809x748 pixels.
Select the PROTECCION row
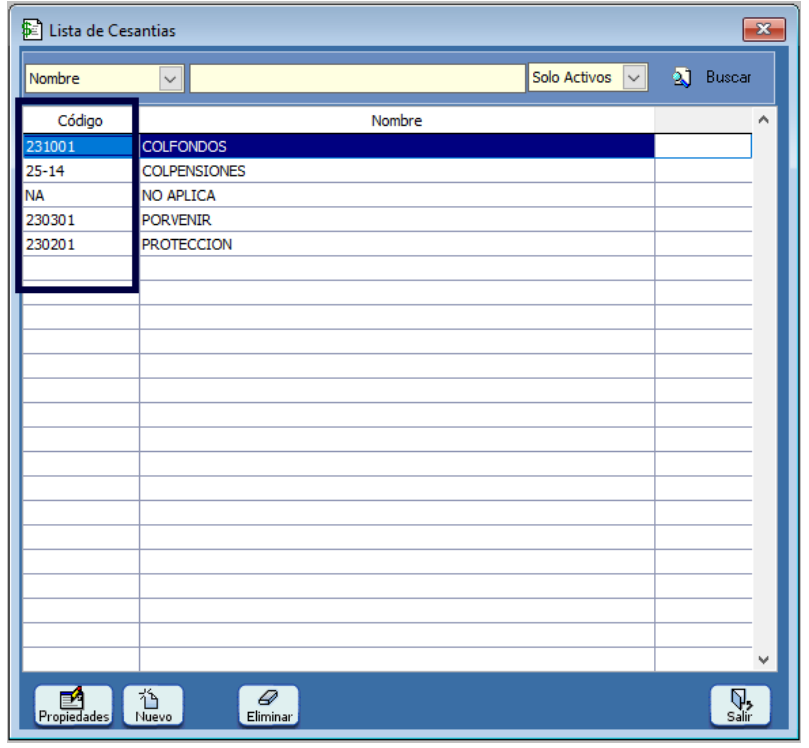397,244
